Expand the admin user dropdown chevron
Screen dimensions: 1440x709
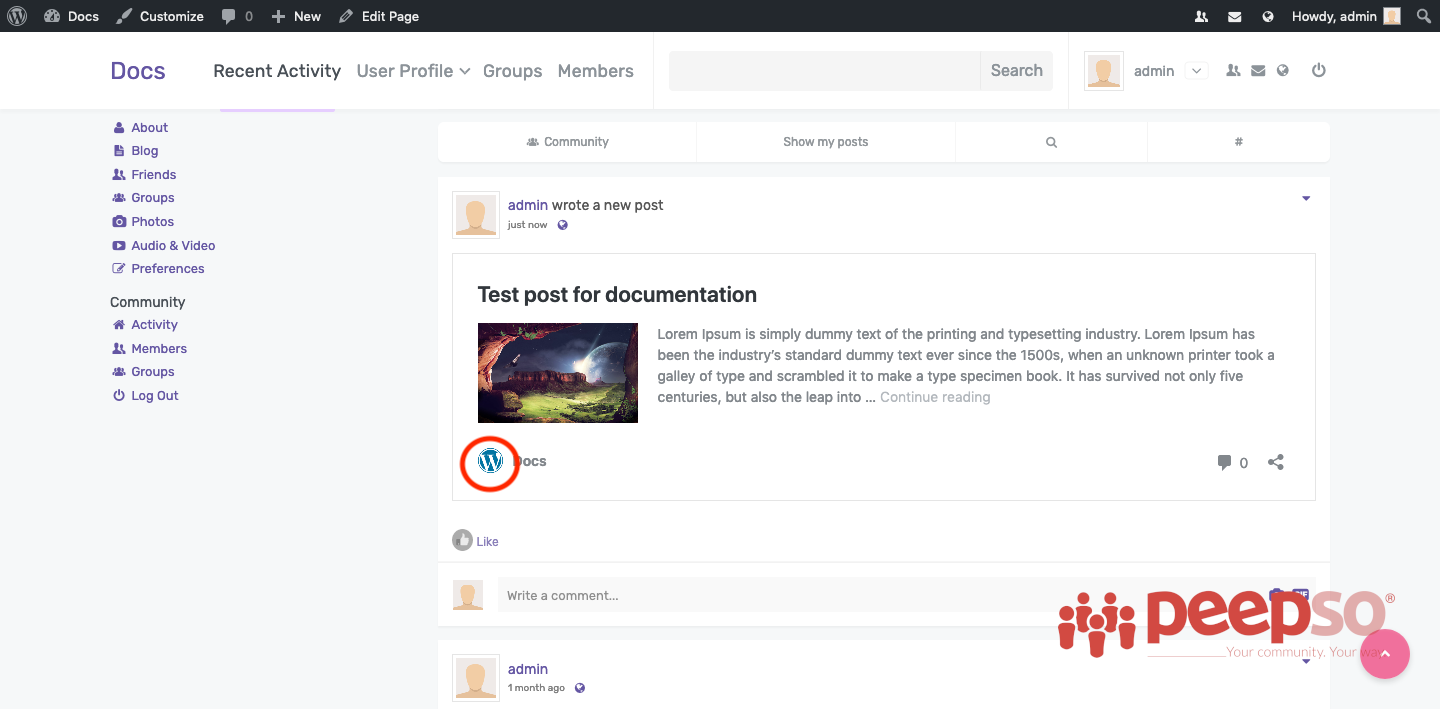click(1197, 71)
